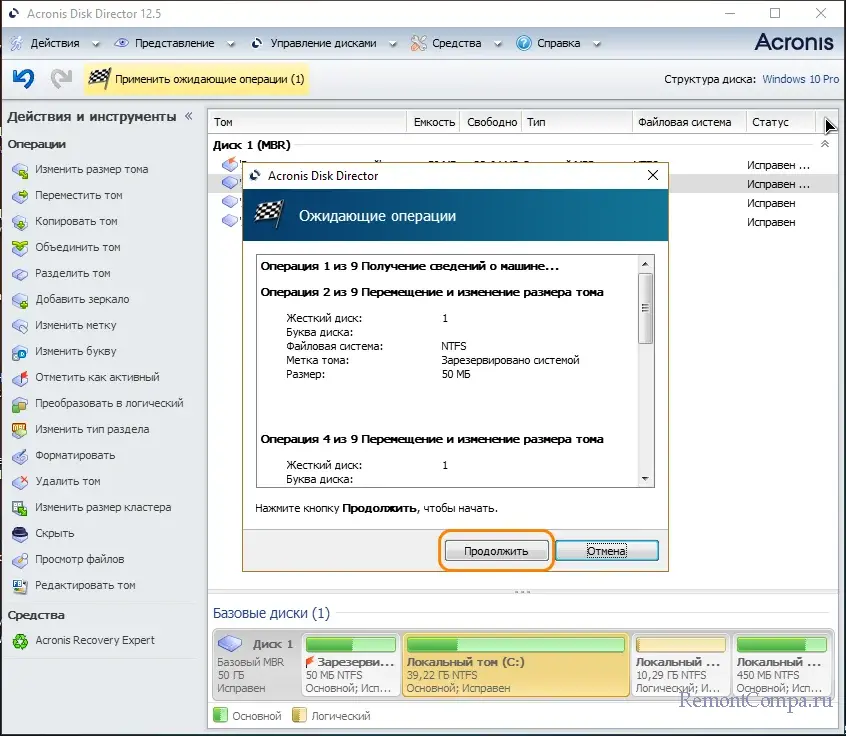Collapse the Диск 1 (MBR) volume group
846x736 pixels.
pos(824,144)
